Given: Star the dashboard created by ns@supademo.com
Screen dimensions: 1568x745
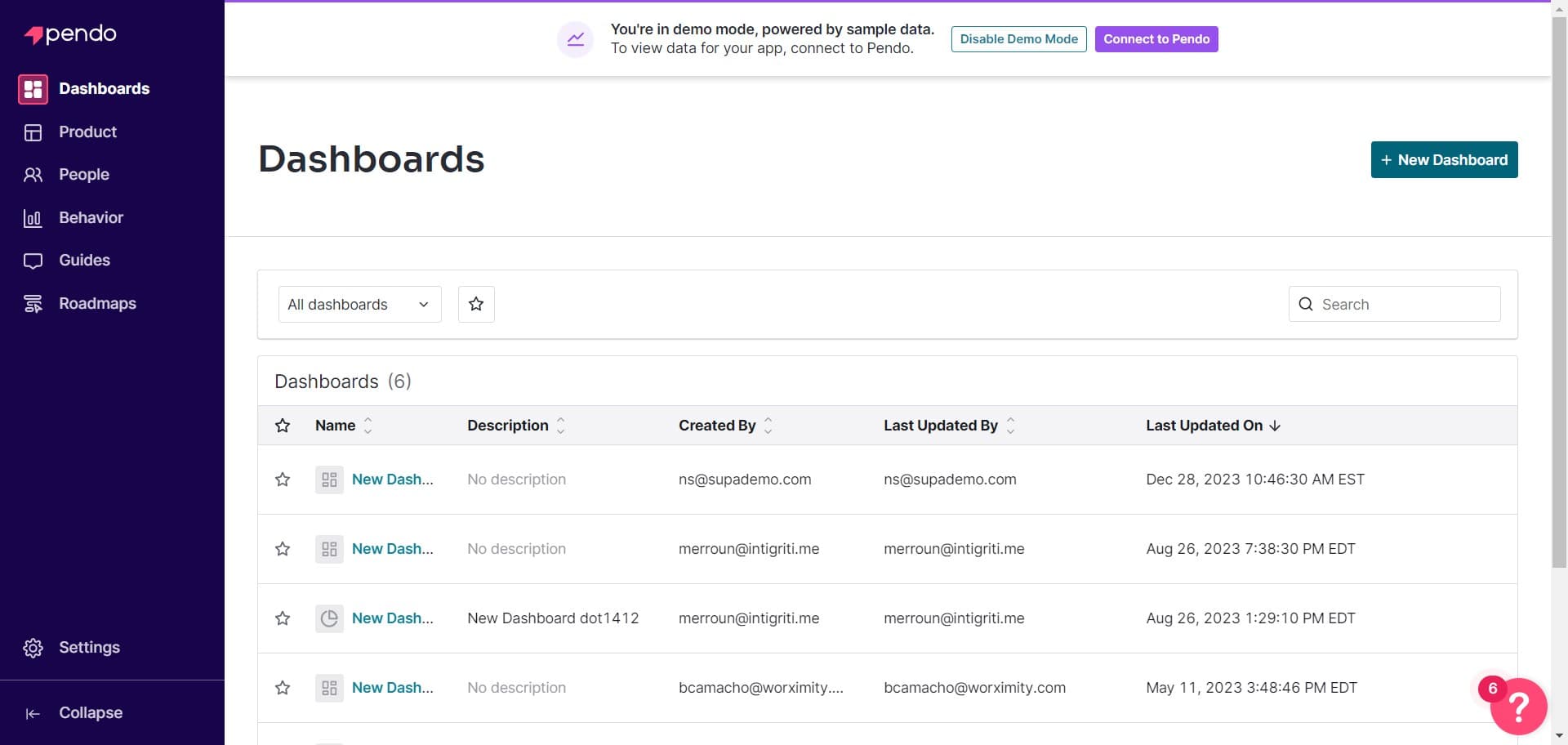Looking at the screenshot, I should click(x=282, y=480).
